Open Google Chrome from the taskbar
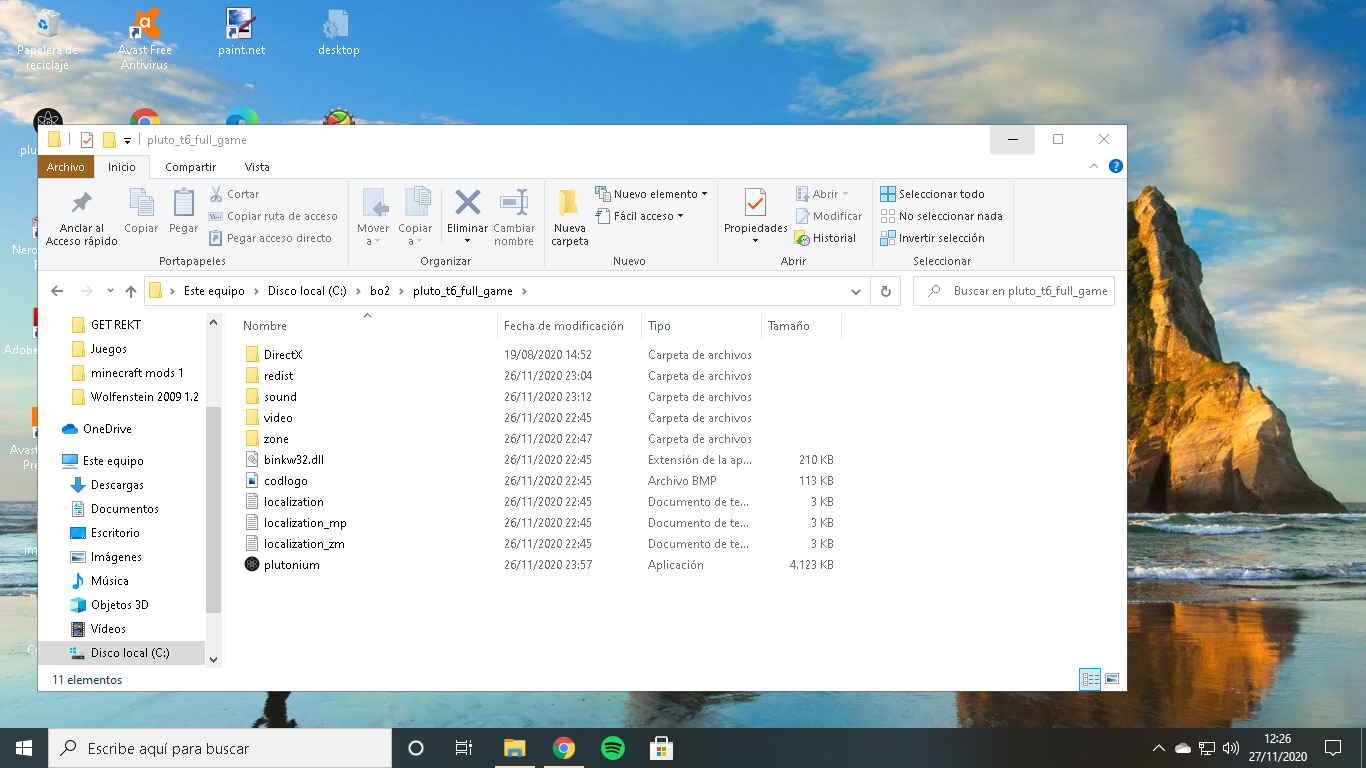This screenshot has height=768, width=1366. pos(564,748)
